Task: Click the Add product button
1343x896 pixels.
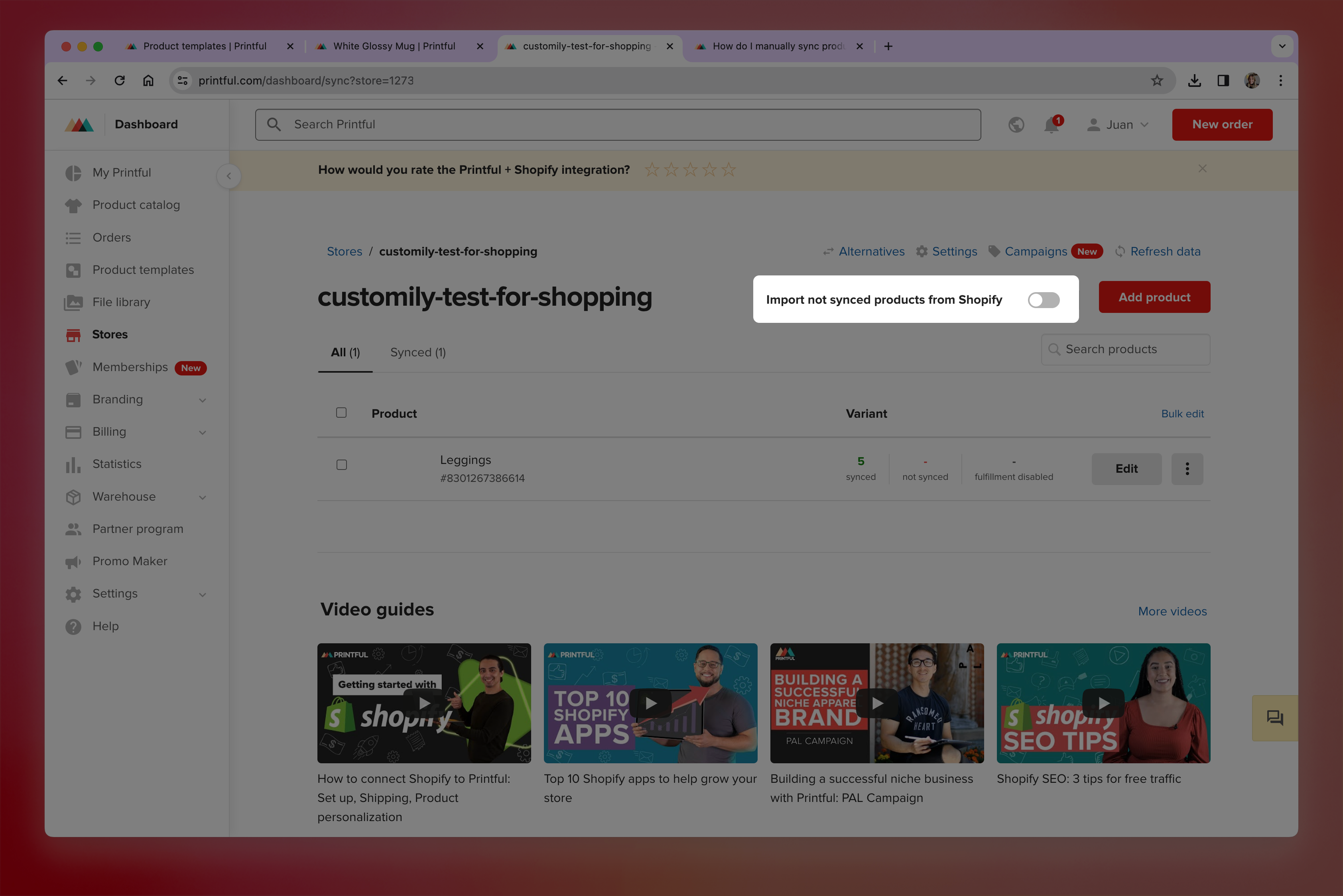Action: [x=1154, y=297]
